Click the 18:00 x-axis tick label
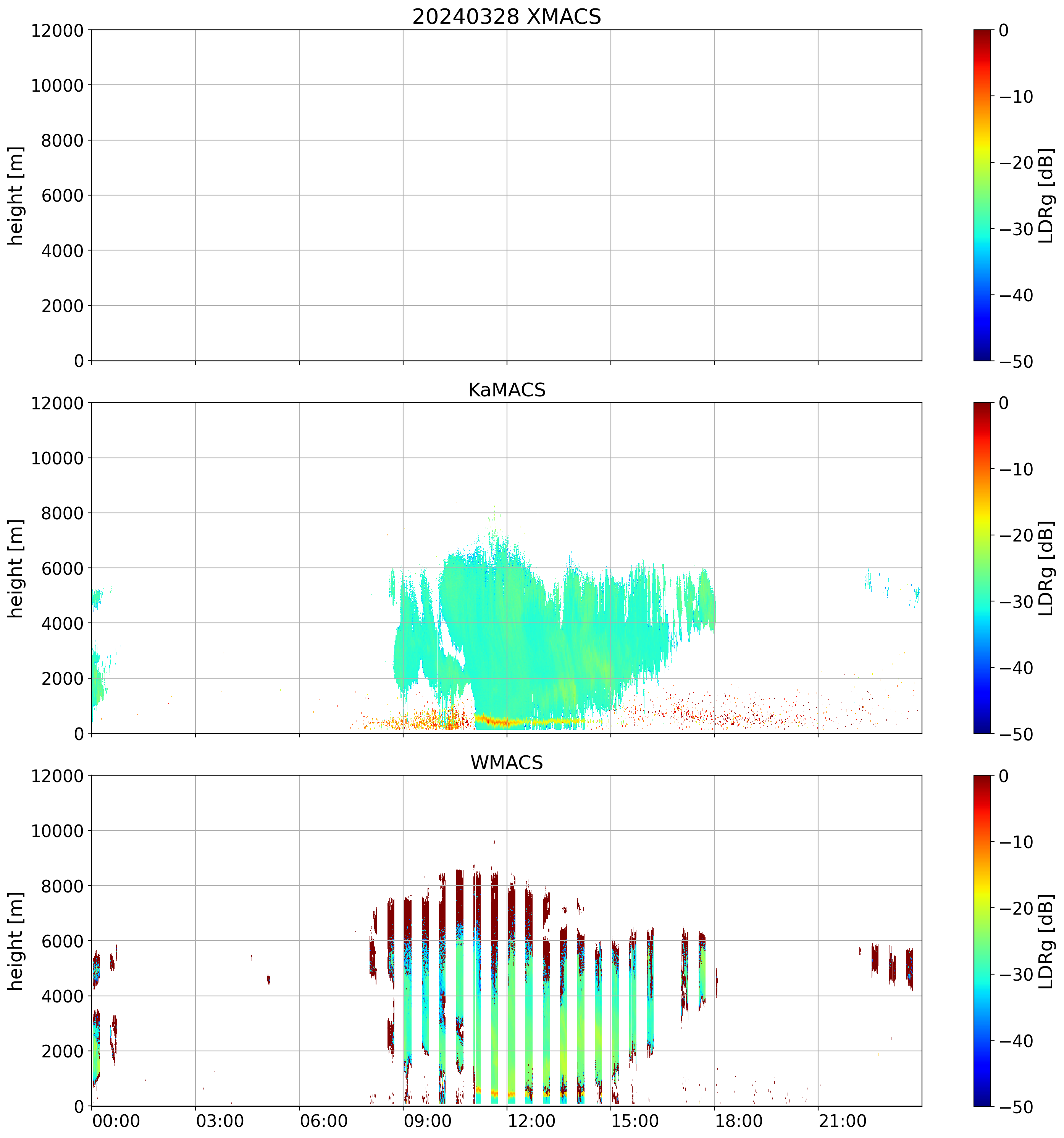Viewport: 1064px width, 1138px height. point(739,1121)
